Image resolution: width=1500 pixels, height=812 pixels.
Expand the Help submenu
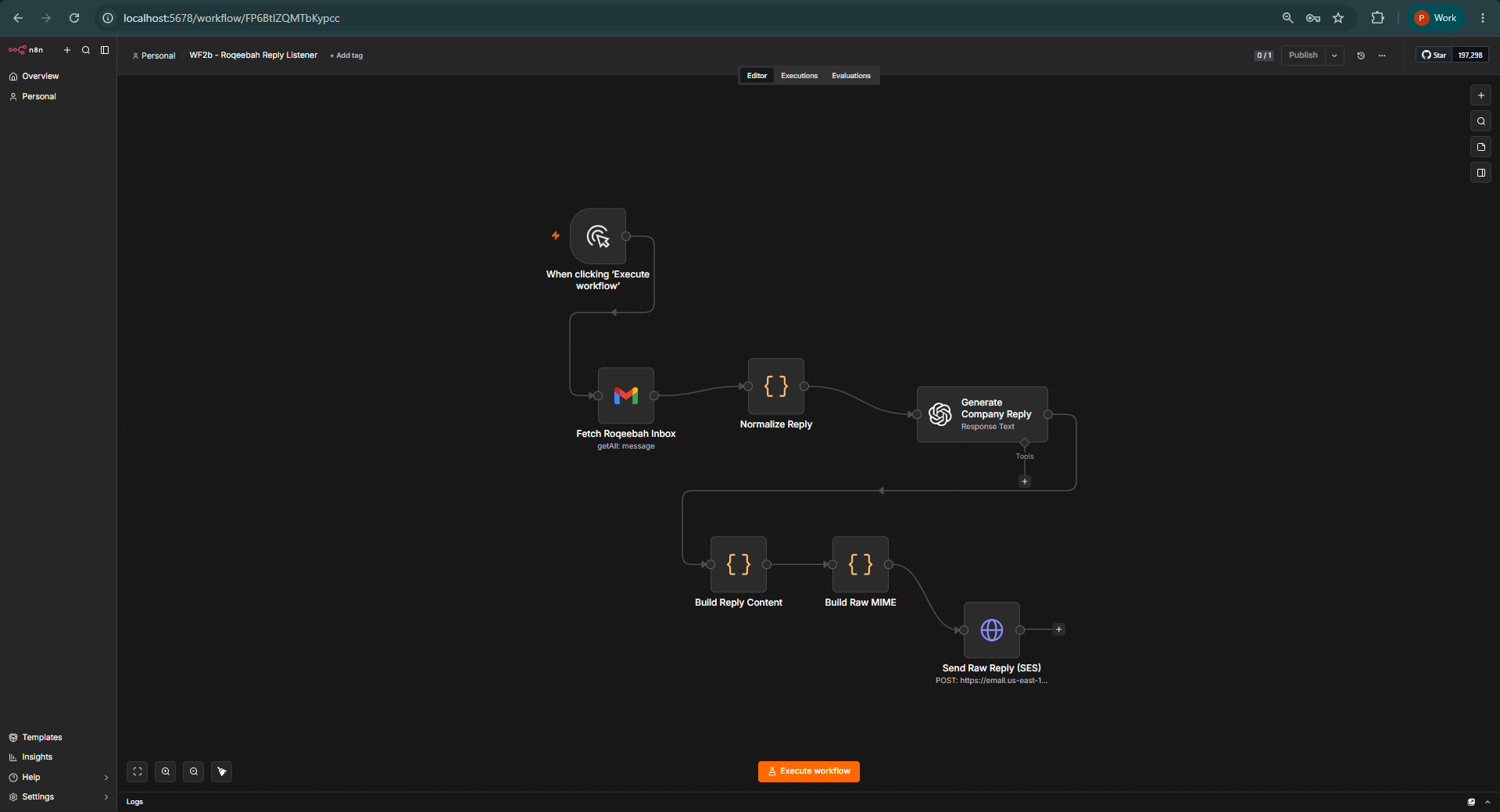coord(106,778)
